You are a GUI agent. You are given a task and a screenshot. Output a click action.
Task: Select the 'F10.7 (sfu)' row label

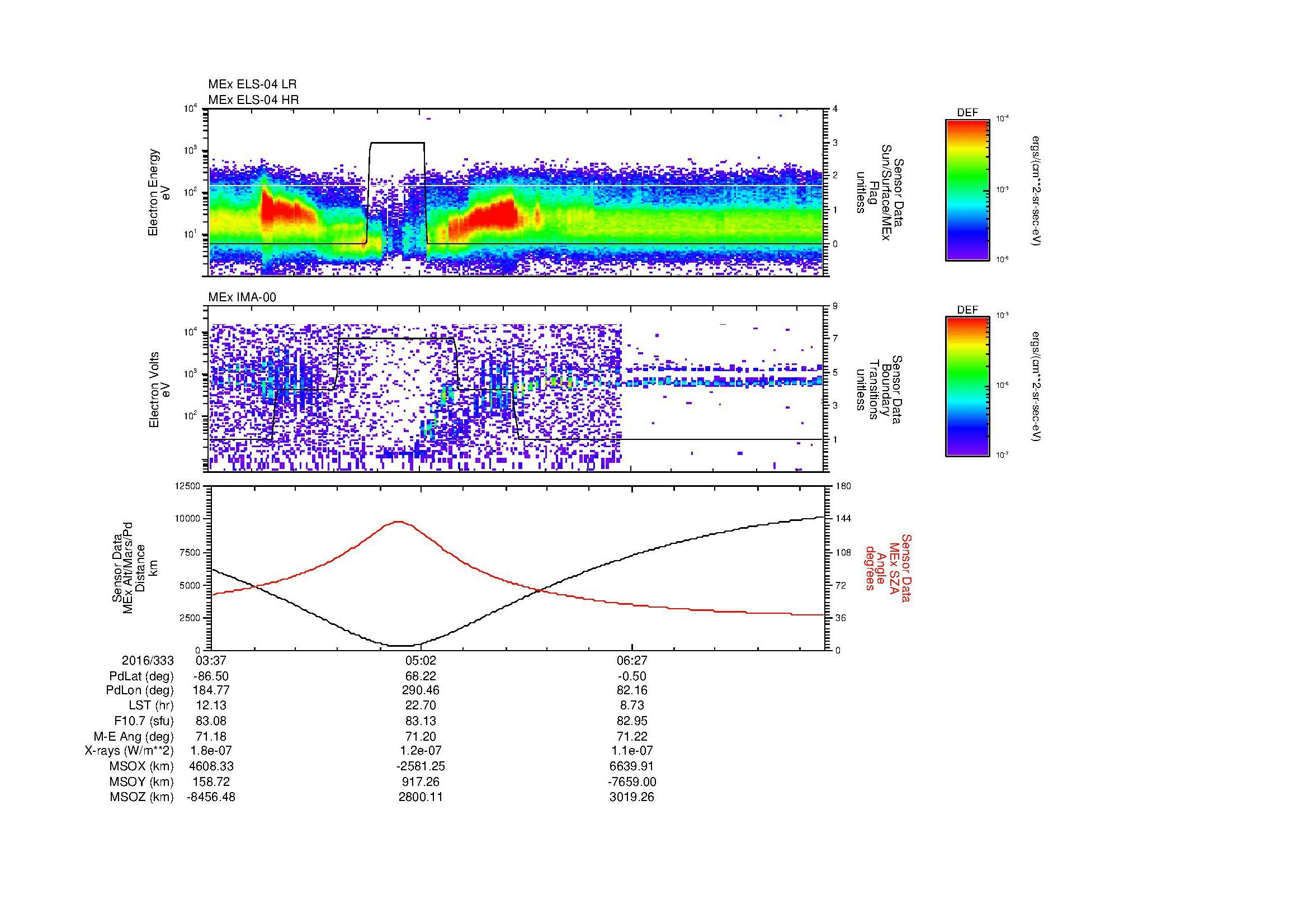[144, 721]
